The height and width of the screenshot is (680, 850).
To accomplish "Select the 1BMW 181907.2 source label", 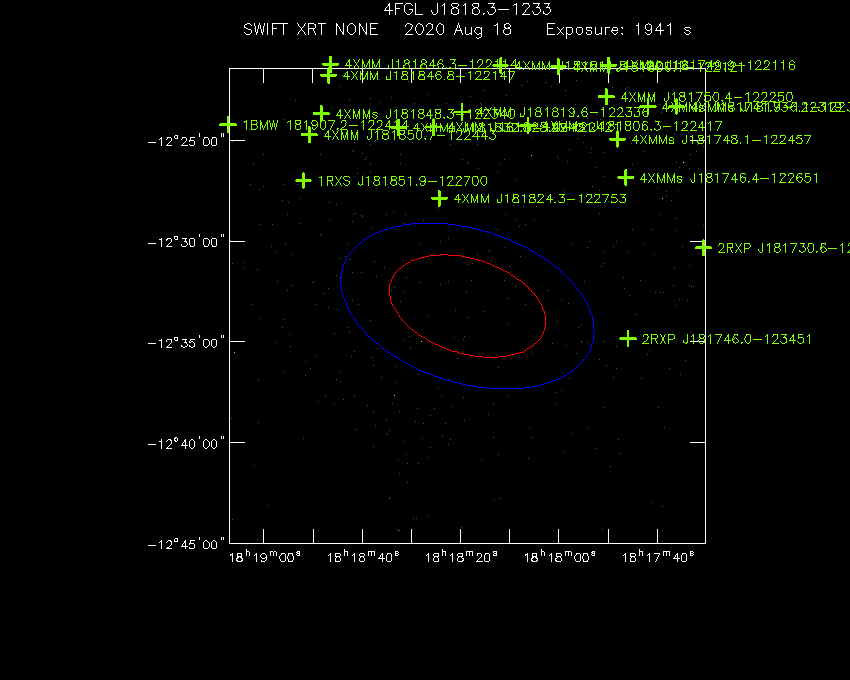I will coord(325,126).
